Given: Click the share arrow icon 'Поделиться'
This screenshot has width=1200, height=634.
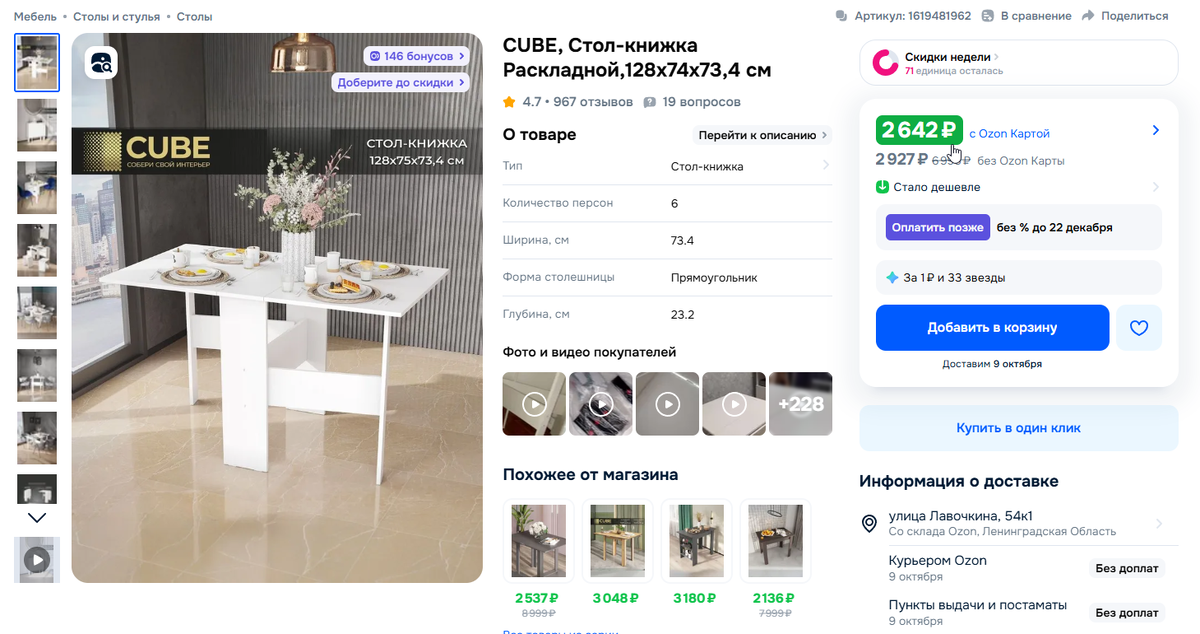Looking at the screenshot, I should (1089, 16).
